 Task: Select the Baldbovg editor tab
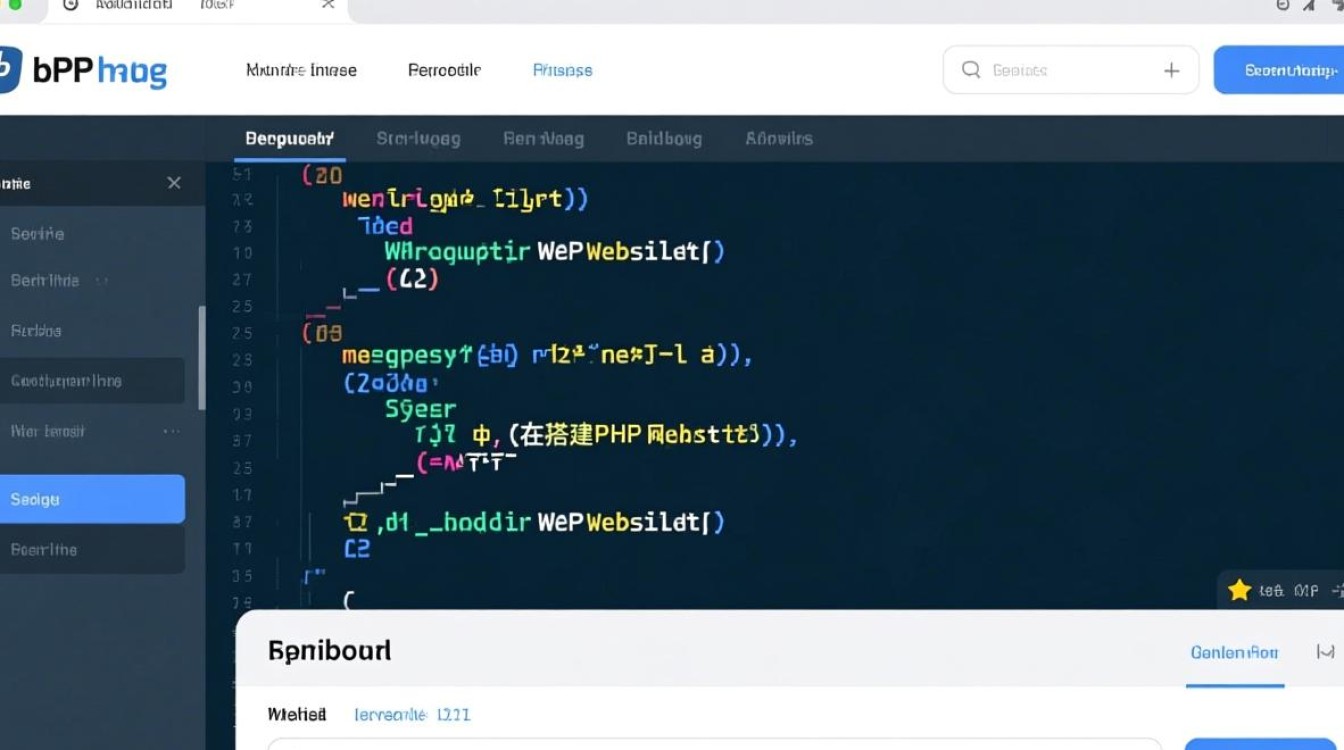pos(663,139)
